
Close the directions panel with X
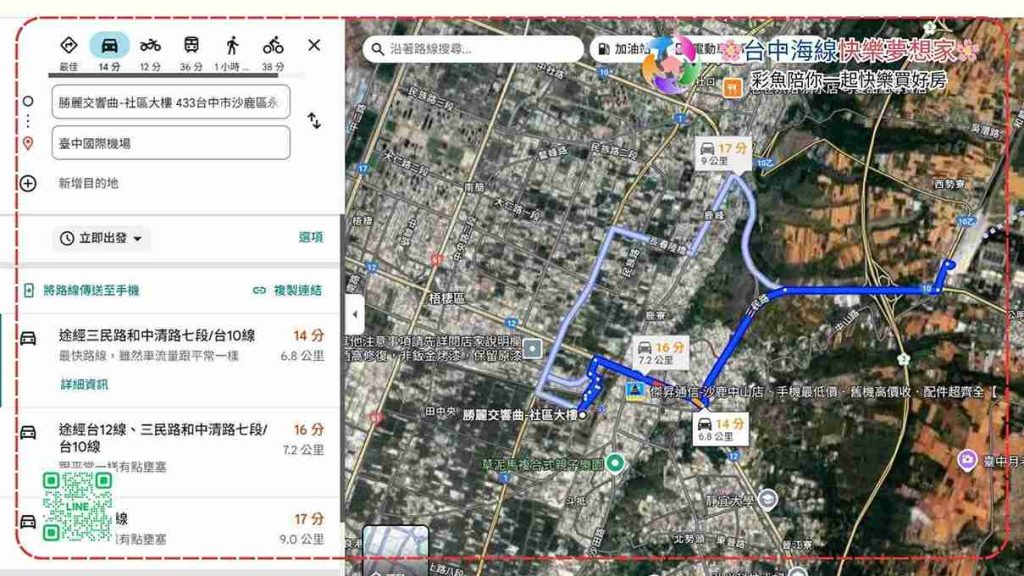pos(314,45)
